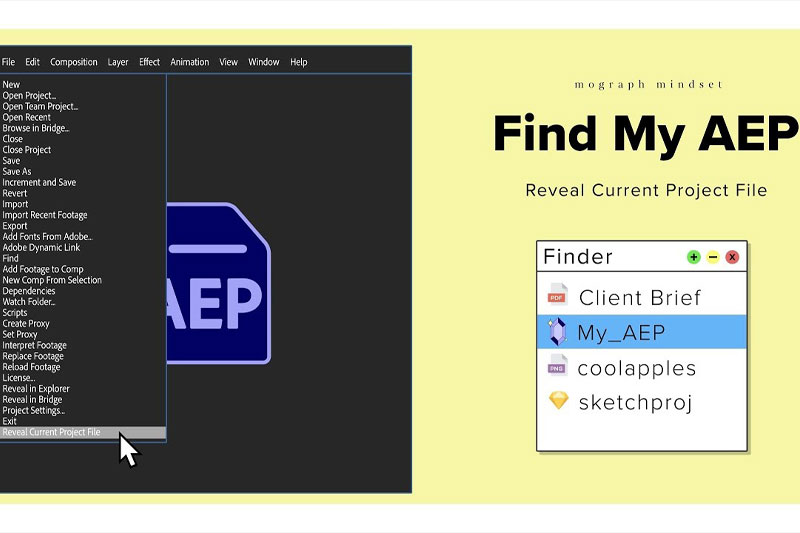Select Save in the File menu
Viewport: 800px width, 533px height.
click(11, 161)
